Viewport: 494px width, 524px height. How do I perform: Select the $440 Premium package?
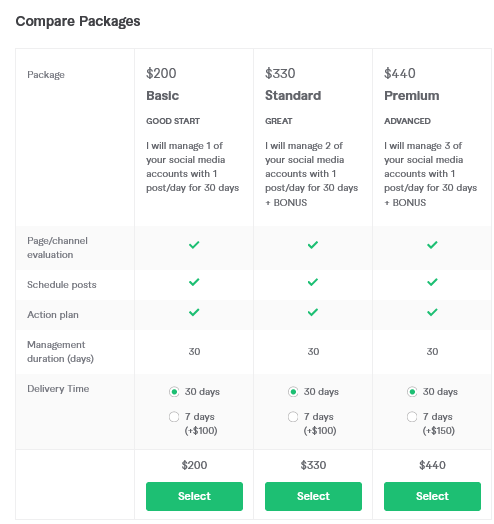tap(432, 496)
